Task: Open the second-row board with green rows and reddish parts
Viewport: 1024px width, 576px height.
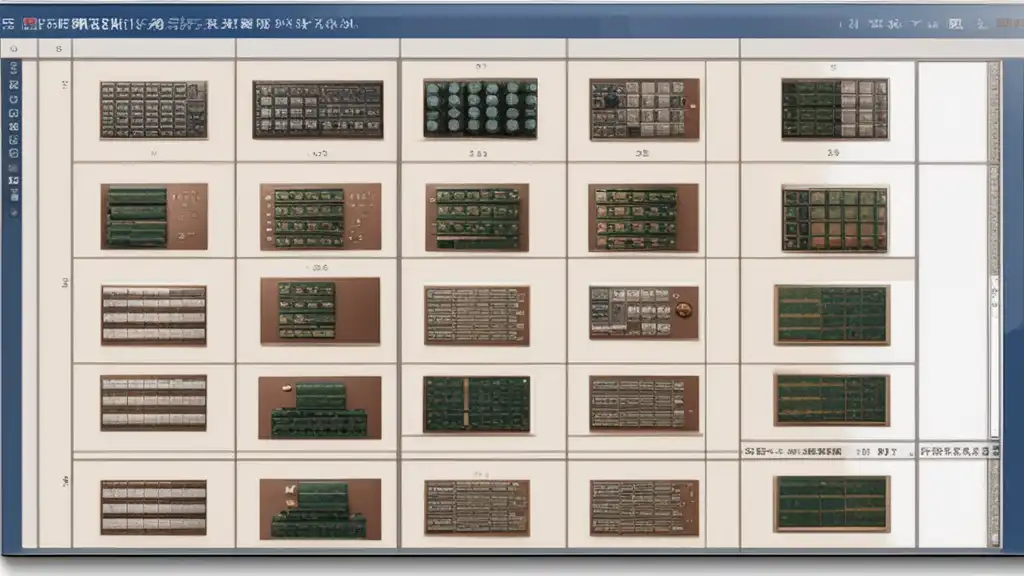Action: pyautogui.click(x=643, y=217)
